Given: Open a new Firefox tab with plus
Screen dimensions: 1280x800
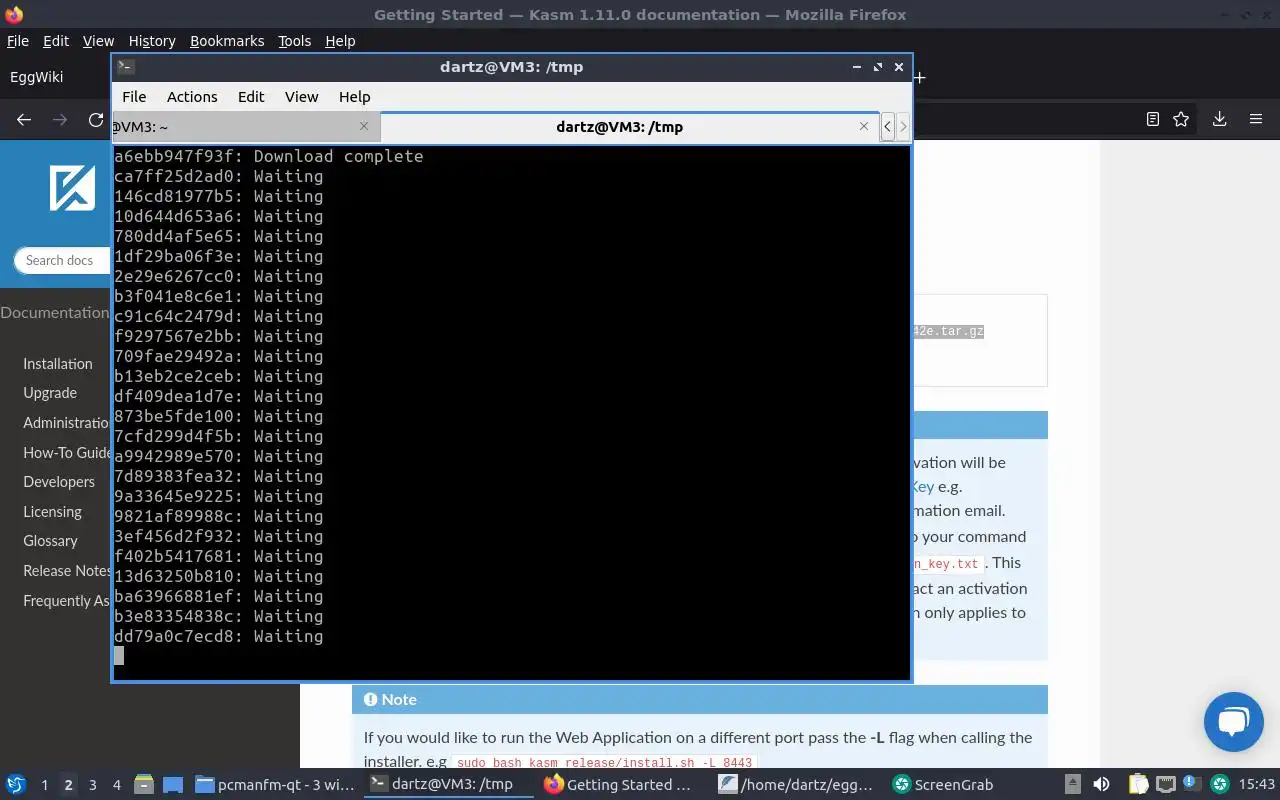Looking at the screenshot, I should click(x=919, y=77).
